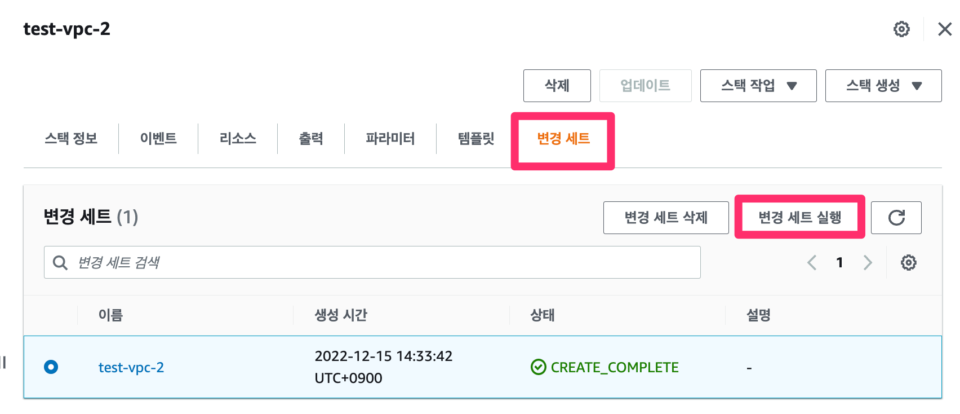The image size is (960, 414).
Task: Click the 삭제 button
Action: [x=557, y=86]
